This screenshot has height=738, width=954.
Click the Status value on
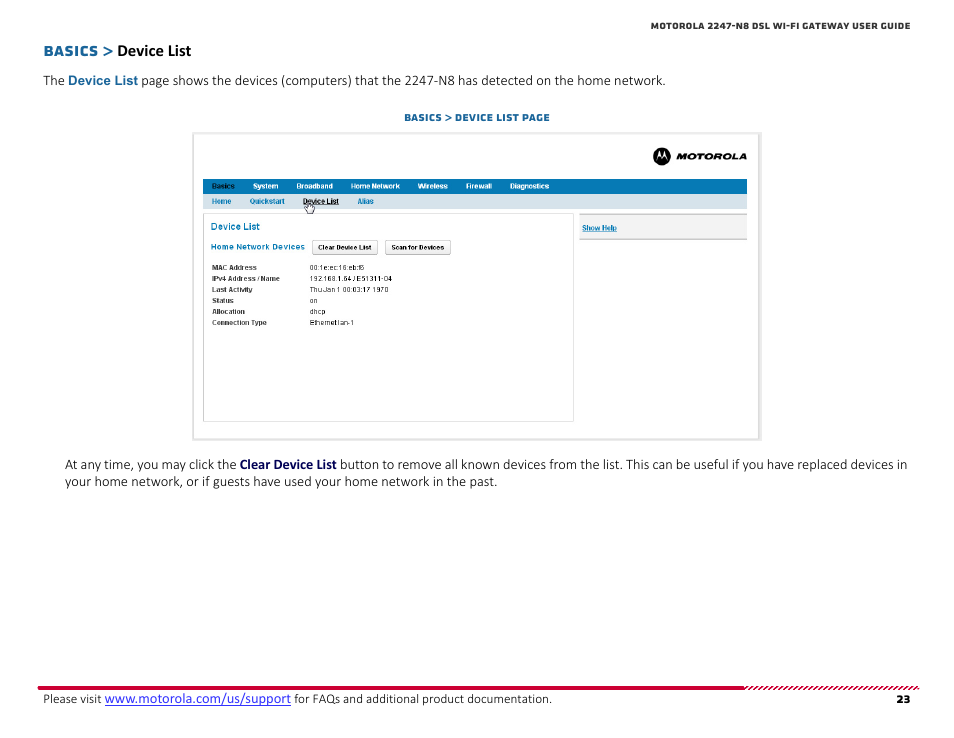tap(313, 301)
